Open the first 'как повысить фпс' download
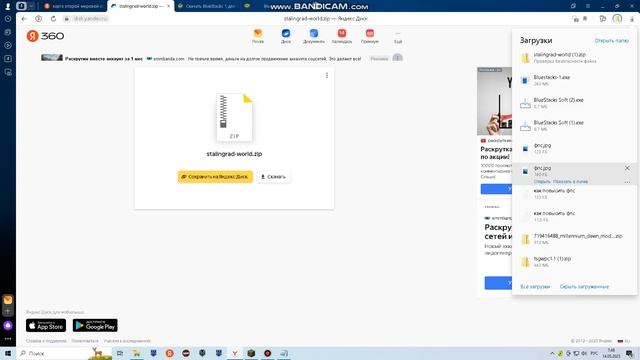 coord(574,193)
